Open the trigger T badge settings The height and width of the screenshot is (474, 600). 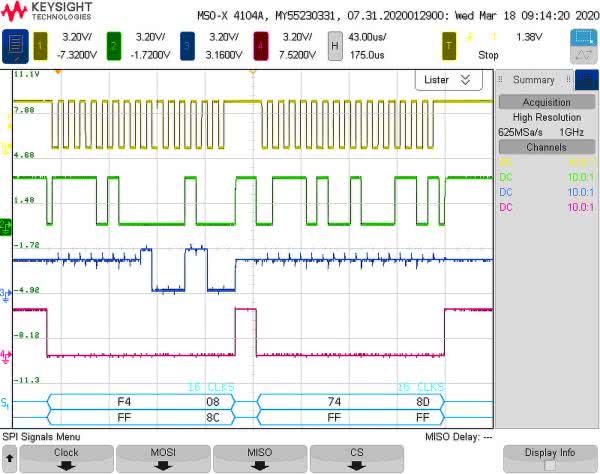(x=449, y=45)
